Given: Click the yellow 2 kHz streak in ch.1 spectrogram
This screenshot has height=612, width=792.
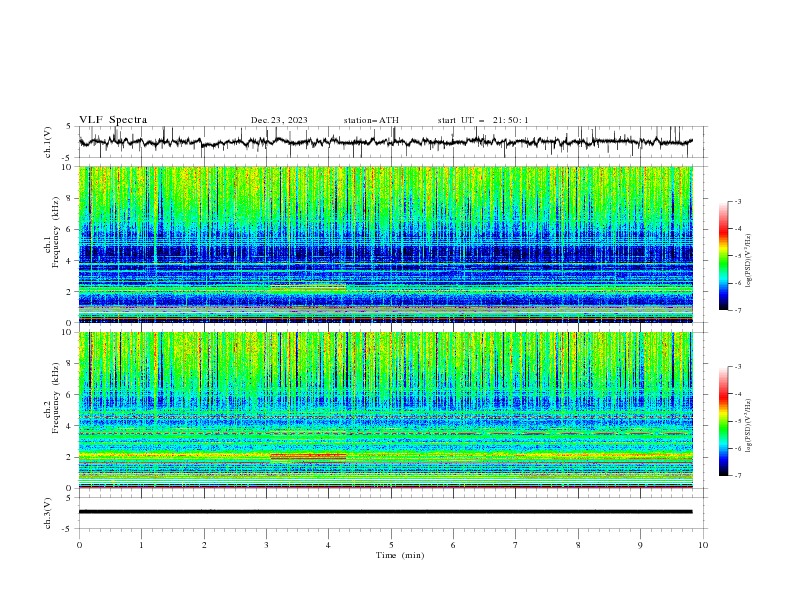Looking at the screenshot, I should tap(308, 288).
